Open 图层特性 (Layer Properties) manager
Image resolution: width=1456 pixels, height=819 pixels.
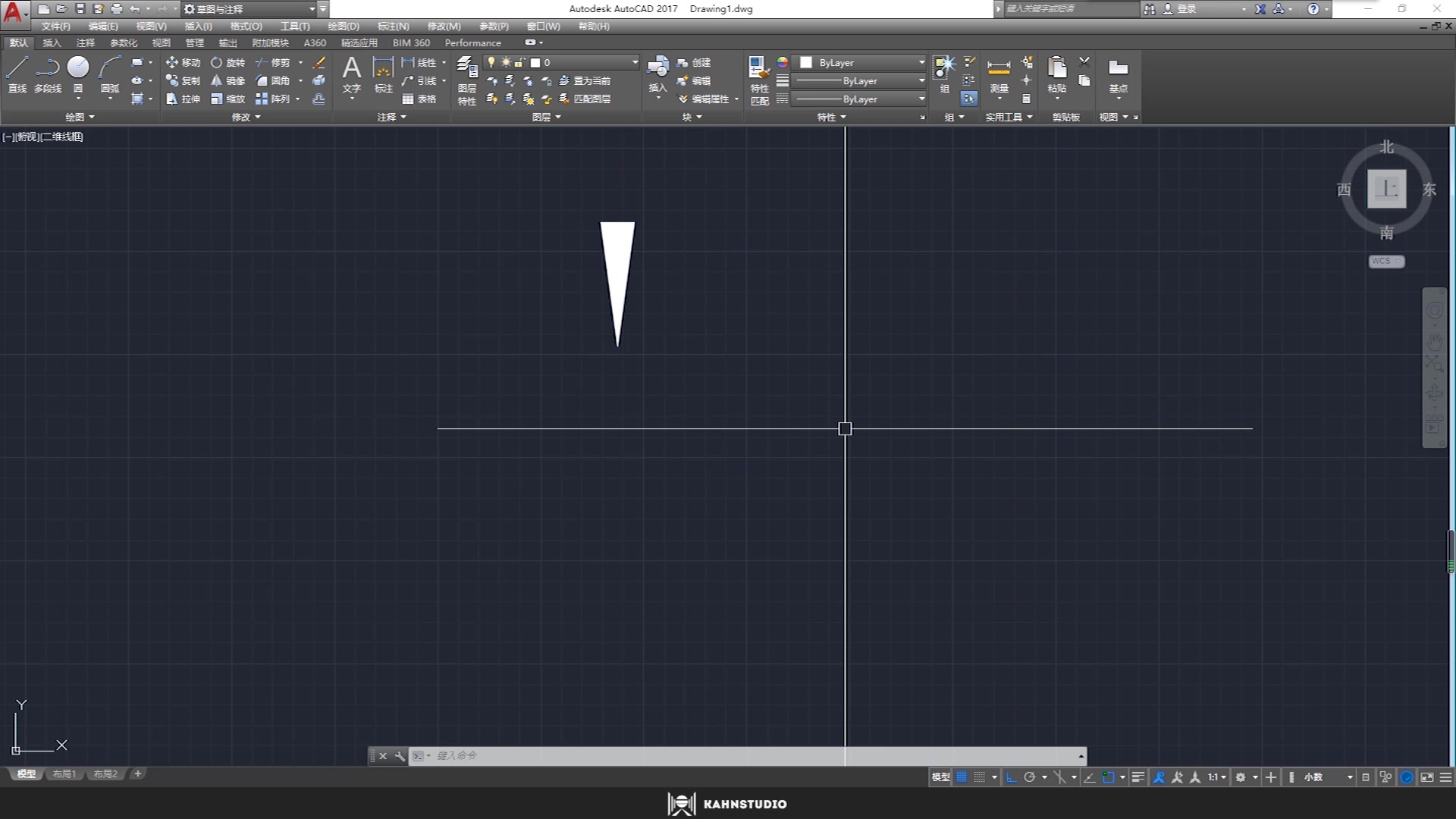(x=467, y=80)
